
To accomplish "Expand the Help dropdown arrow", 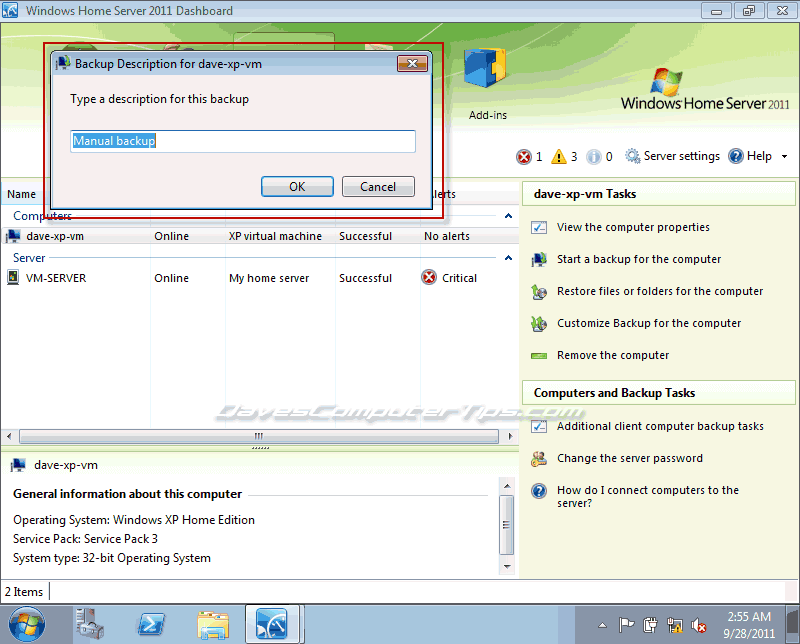I will click(x=784, y=157).
